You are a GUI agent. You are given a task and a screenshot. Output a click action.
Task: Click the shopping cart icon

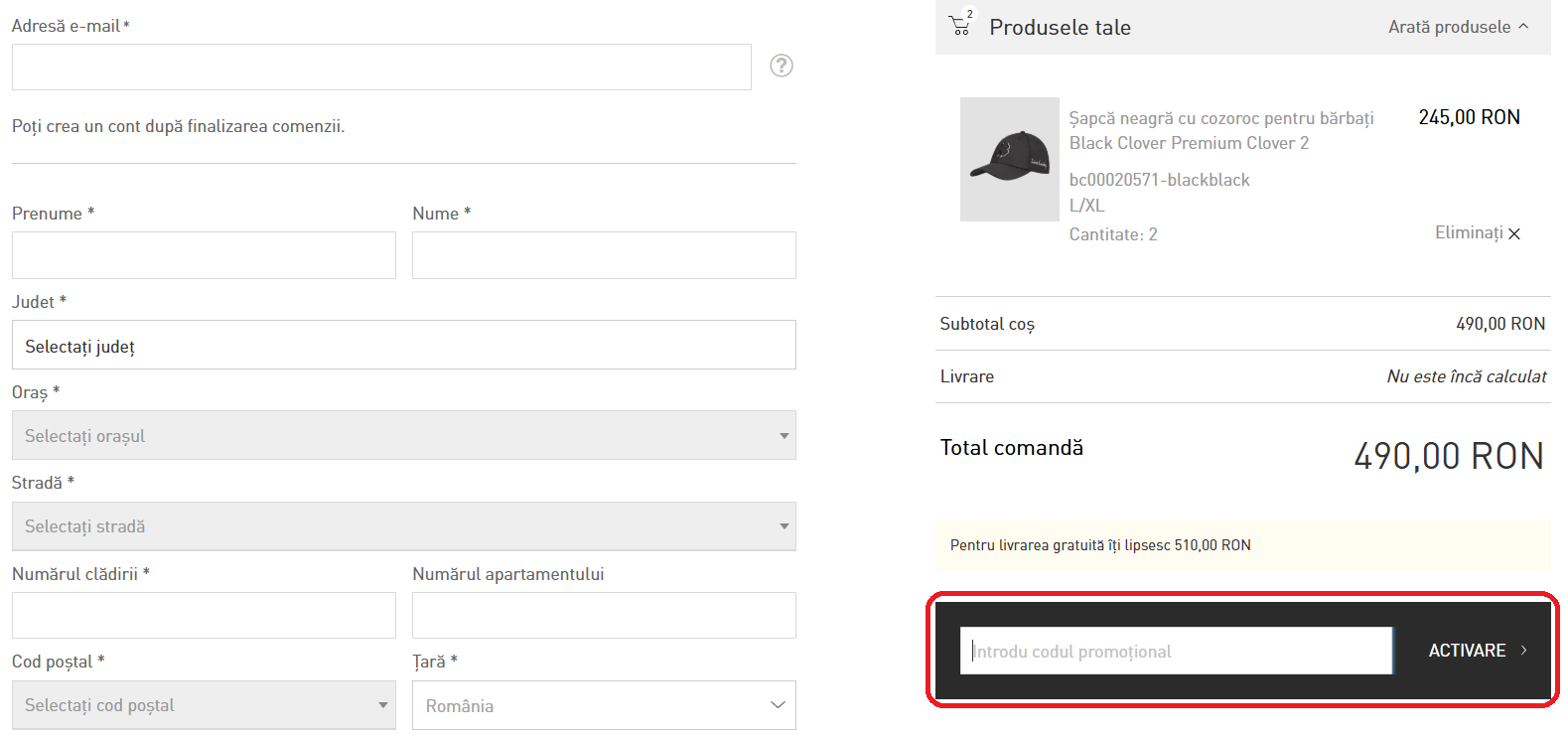click(x=960, y=26)
